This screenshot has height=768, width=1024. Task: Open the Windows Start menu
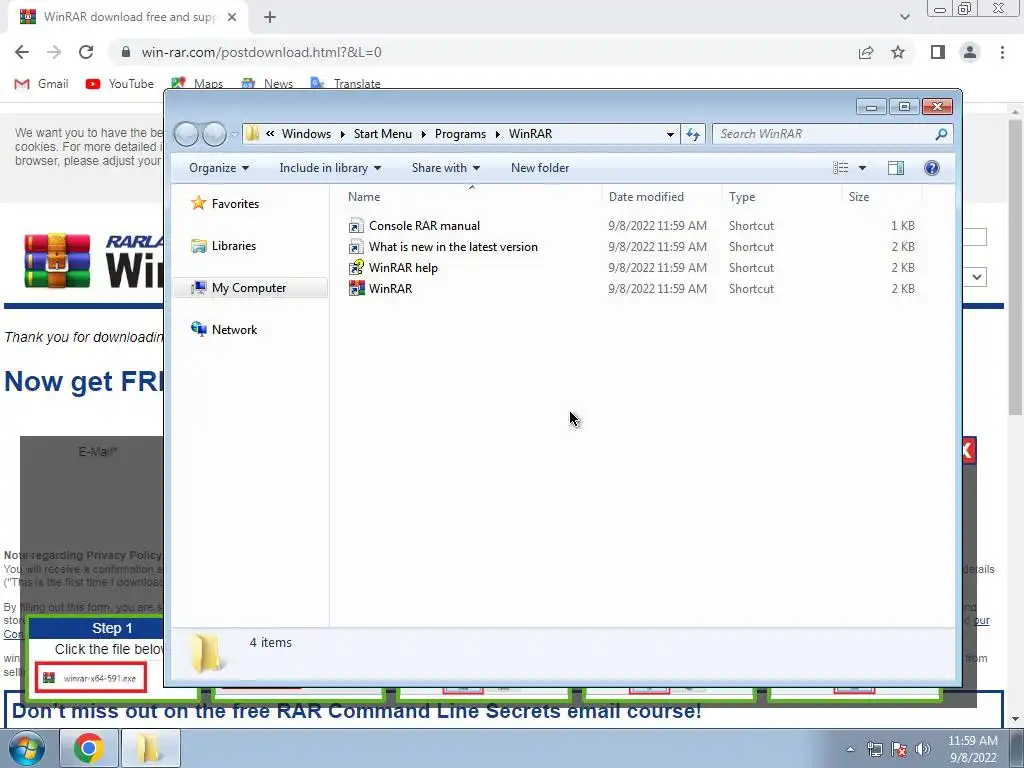tap(26, 748)
